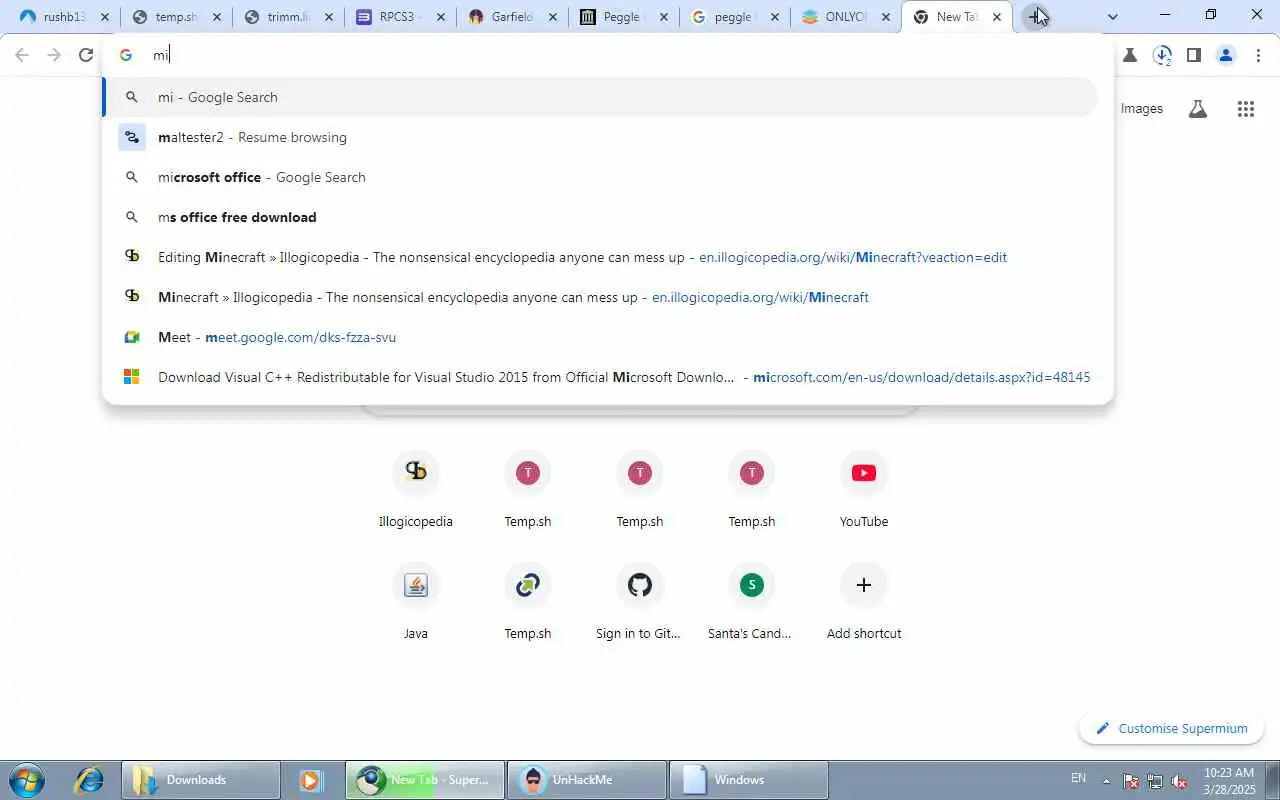The height and width of the screenshot is (800, 1280).
Task: Open the profile avatar icon
Action: tap(1226, 55)
